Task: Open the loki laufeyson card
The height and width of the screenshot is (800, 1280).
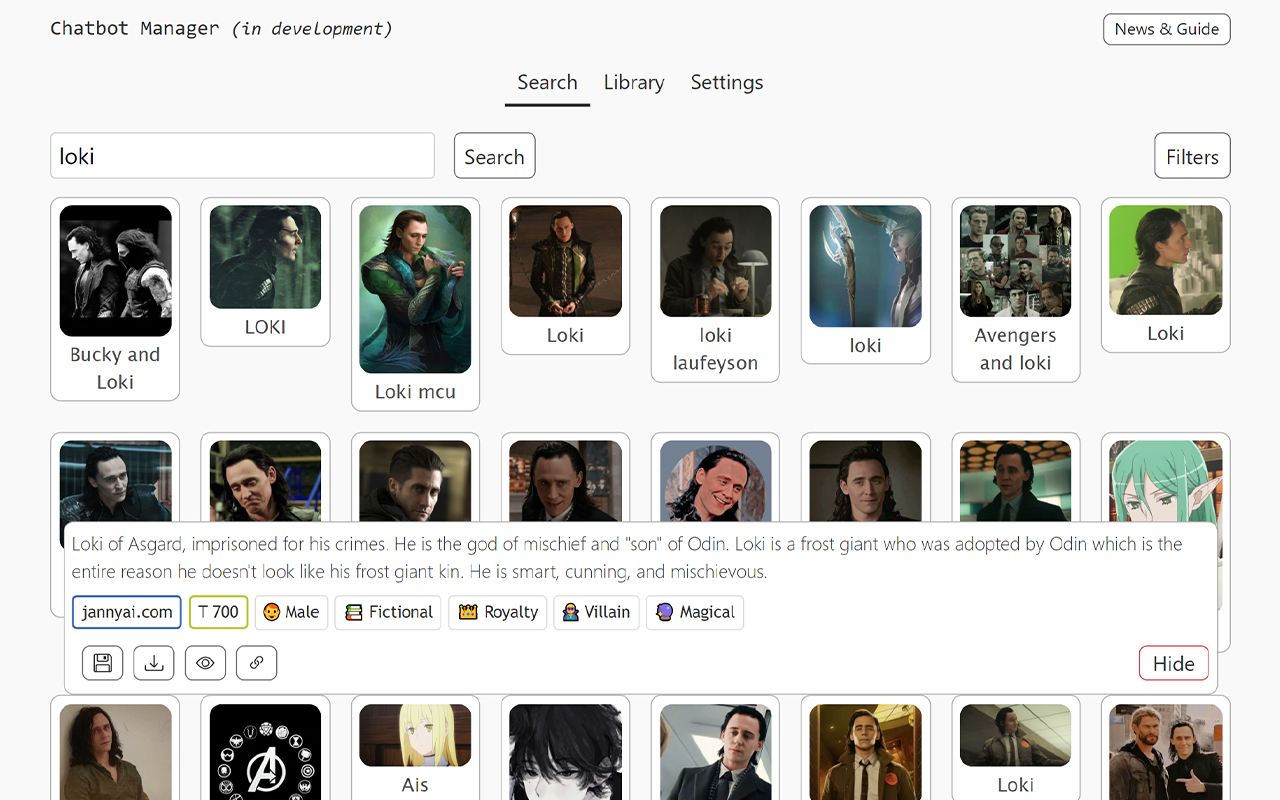Action: [715, 290]
